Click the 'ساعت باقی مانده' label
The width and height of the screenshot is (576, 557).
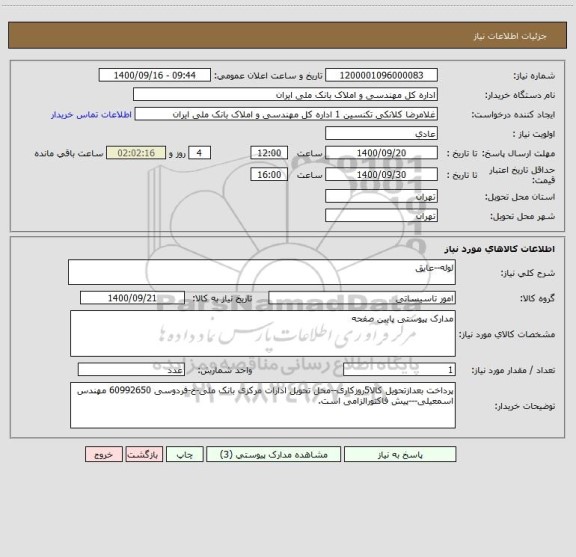tap(69, 153)
